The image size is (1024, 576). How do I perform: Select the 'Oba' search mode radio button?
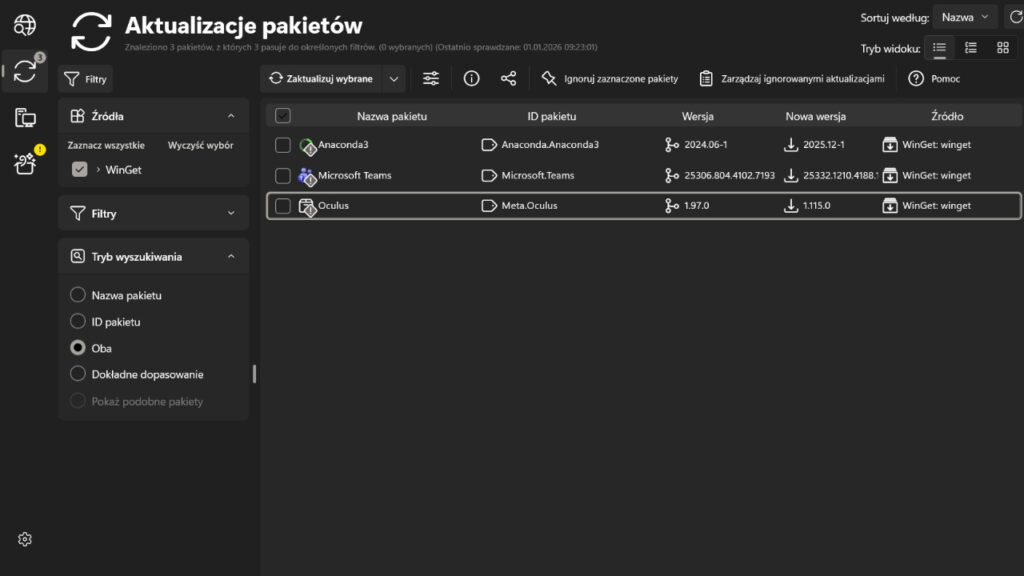coord(77,348)
